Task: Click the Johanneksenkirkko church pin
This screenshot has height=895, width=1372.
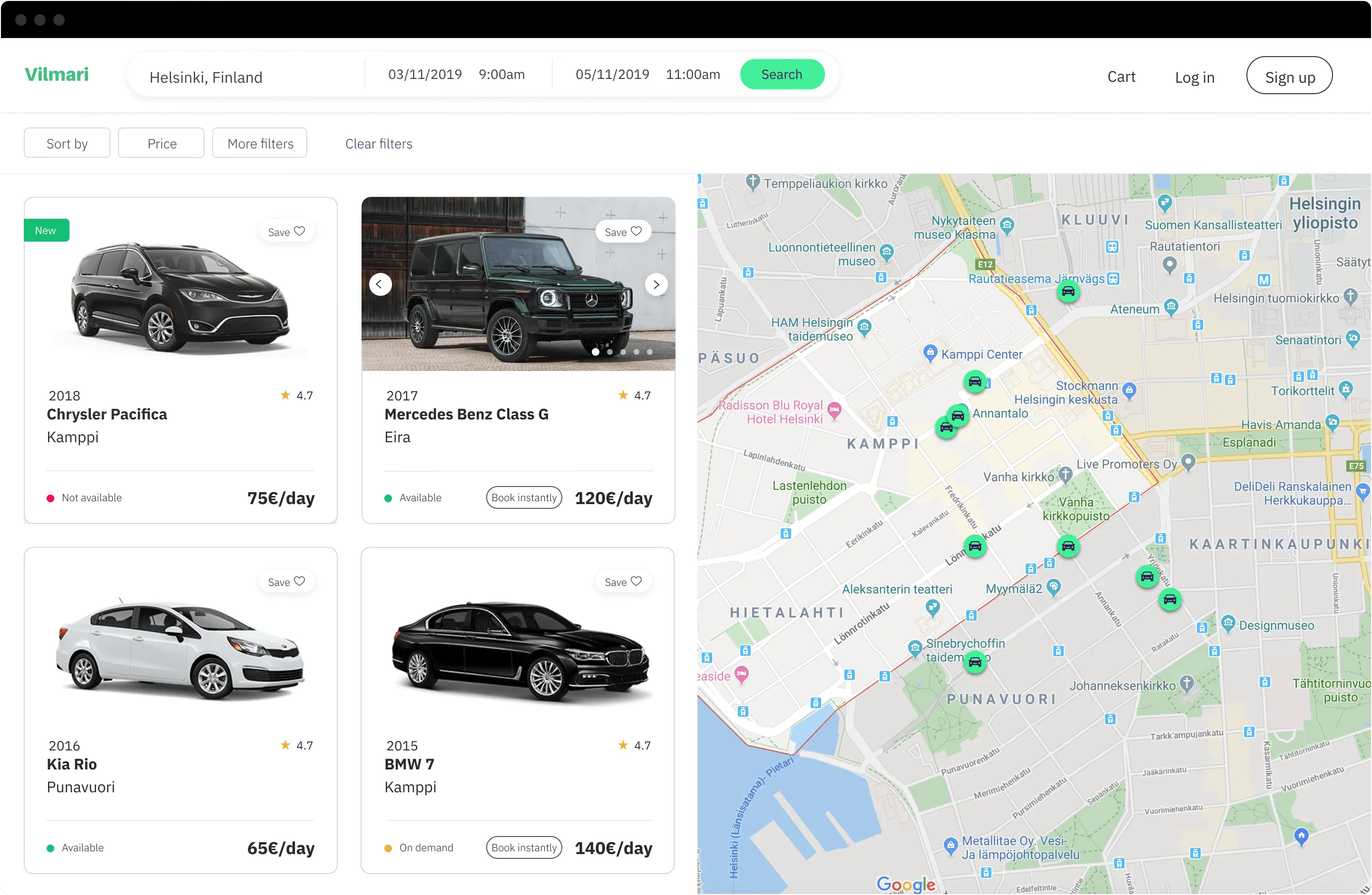Action: [1186, 684]
